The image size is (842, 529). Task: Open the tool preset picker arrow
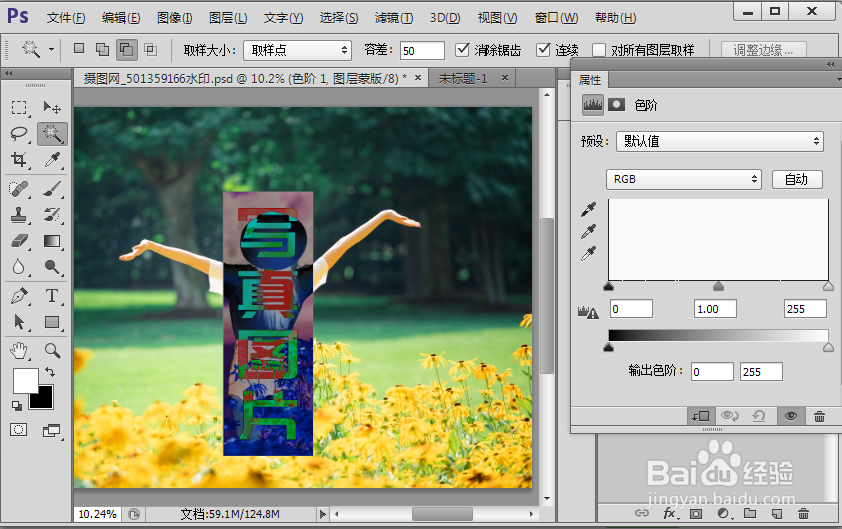point(52,49)
